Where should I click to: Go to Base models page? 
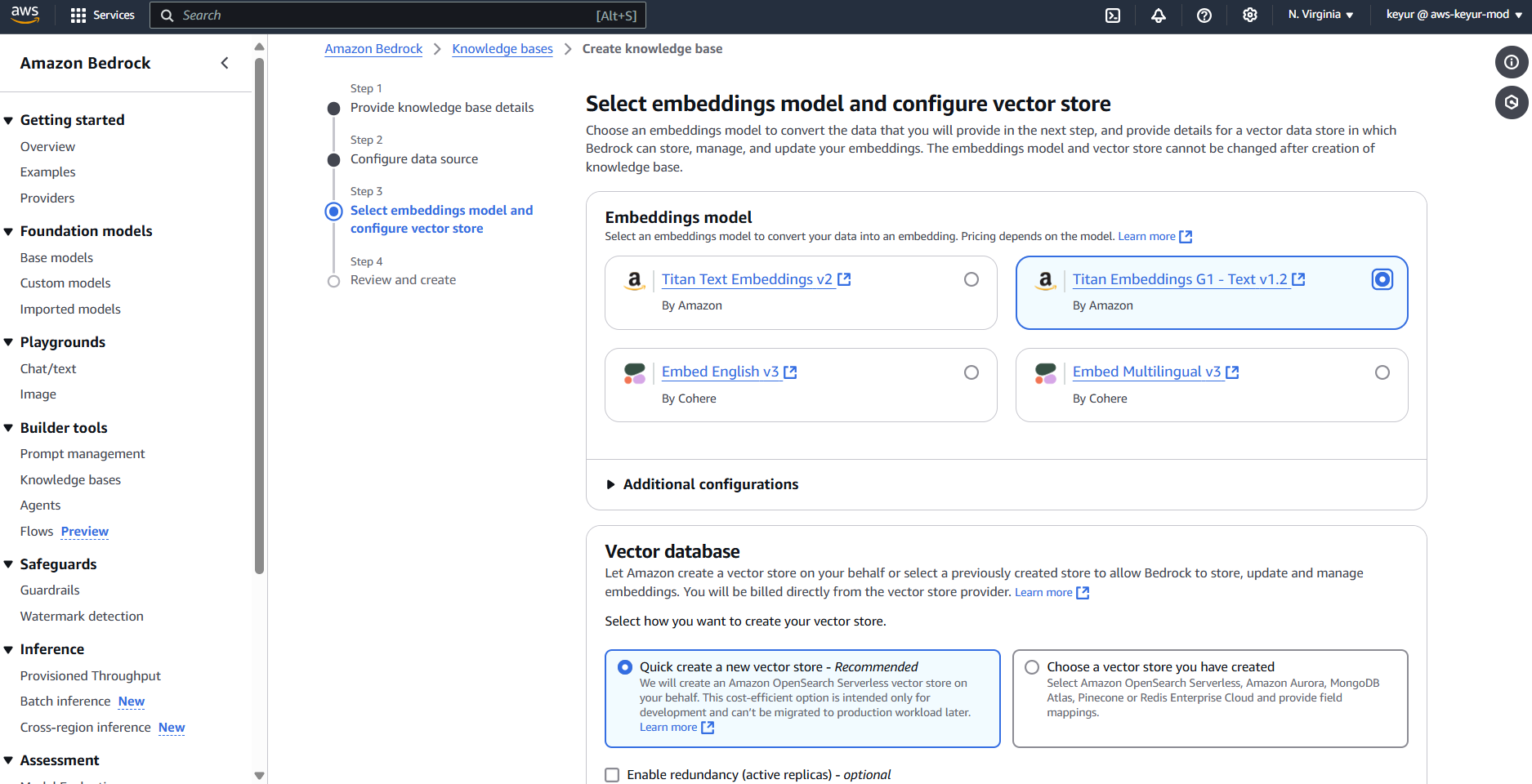[x=56, y=258]
